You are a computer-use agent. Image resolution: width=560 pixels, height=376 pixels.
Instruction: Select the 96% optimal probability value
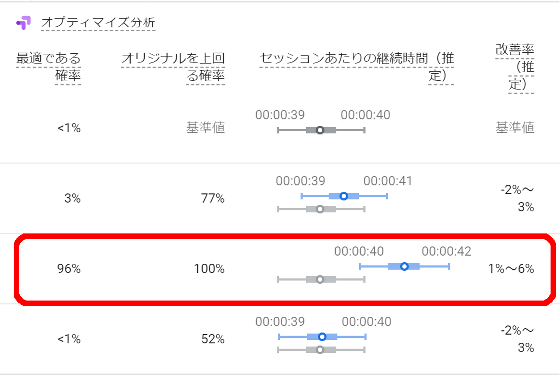click(69, 269)
